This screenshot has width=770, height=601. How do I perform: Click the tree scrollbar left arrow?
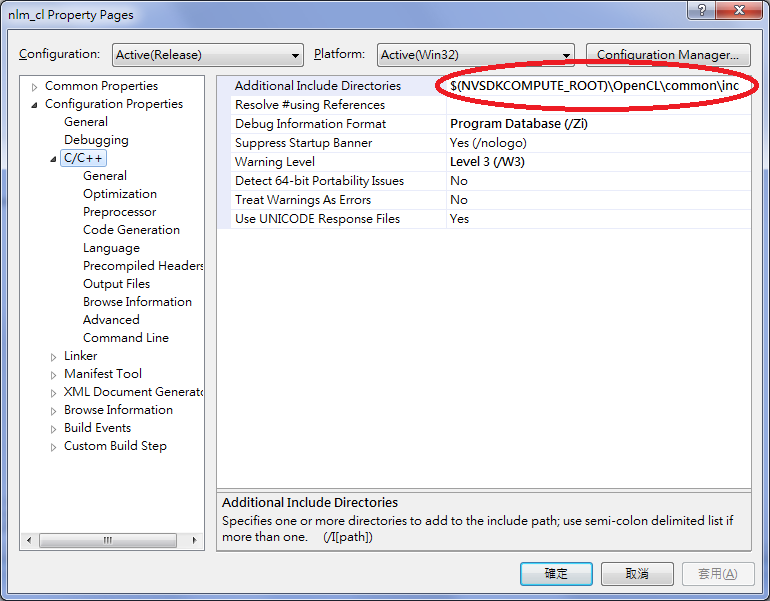pos(29,541)
